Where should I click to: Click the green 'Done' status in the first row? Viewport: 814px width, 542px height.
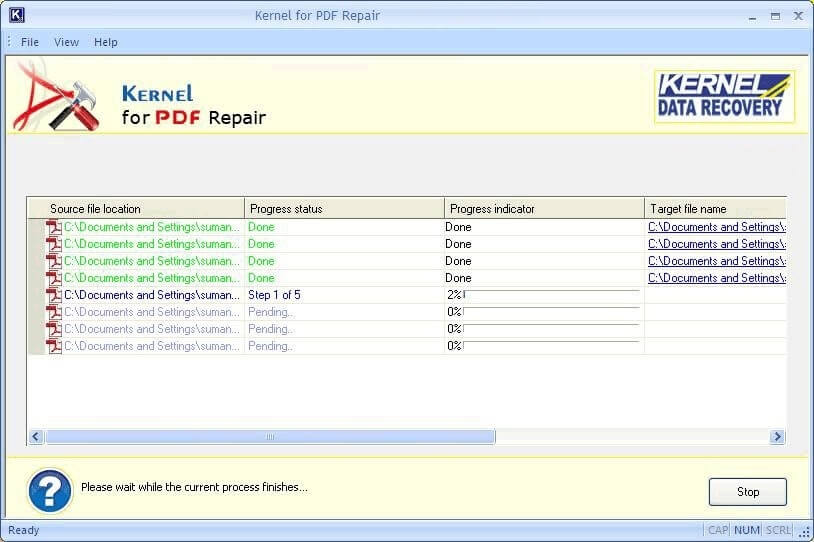[261, 227]
